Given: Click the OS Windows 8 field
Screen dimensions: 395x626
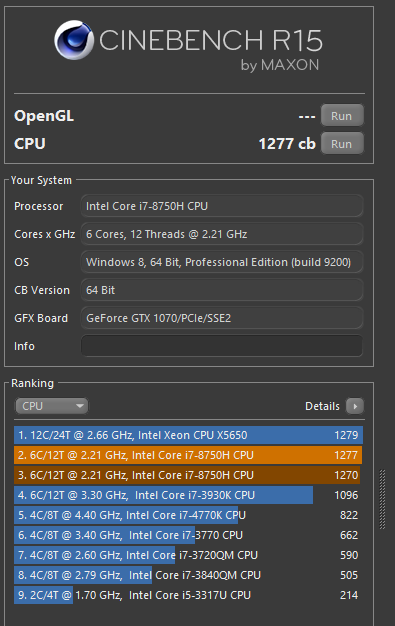Looking at the screenshot, I should pyautogui.click(x=222, y=262).
